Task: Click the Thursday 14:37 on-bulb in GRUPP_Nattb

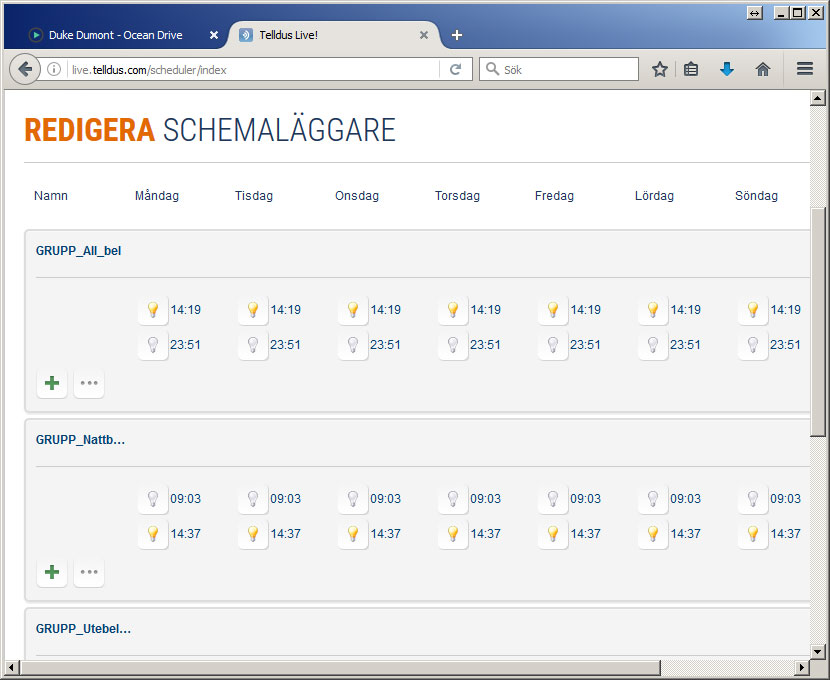Action: pos(453,534)
